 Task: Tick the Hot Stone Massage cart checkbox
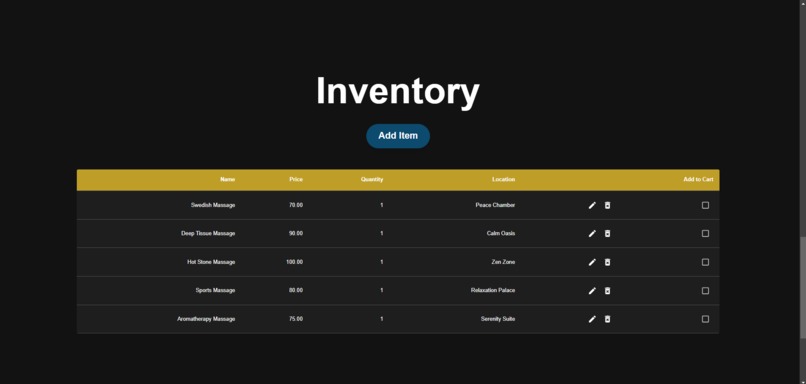point(705,262)
